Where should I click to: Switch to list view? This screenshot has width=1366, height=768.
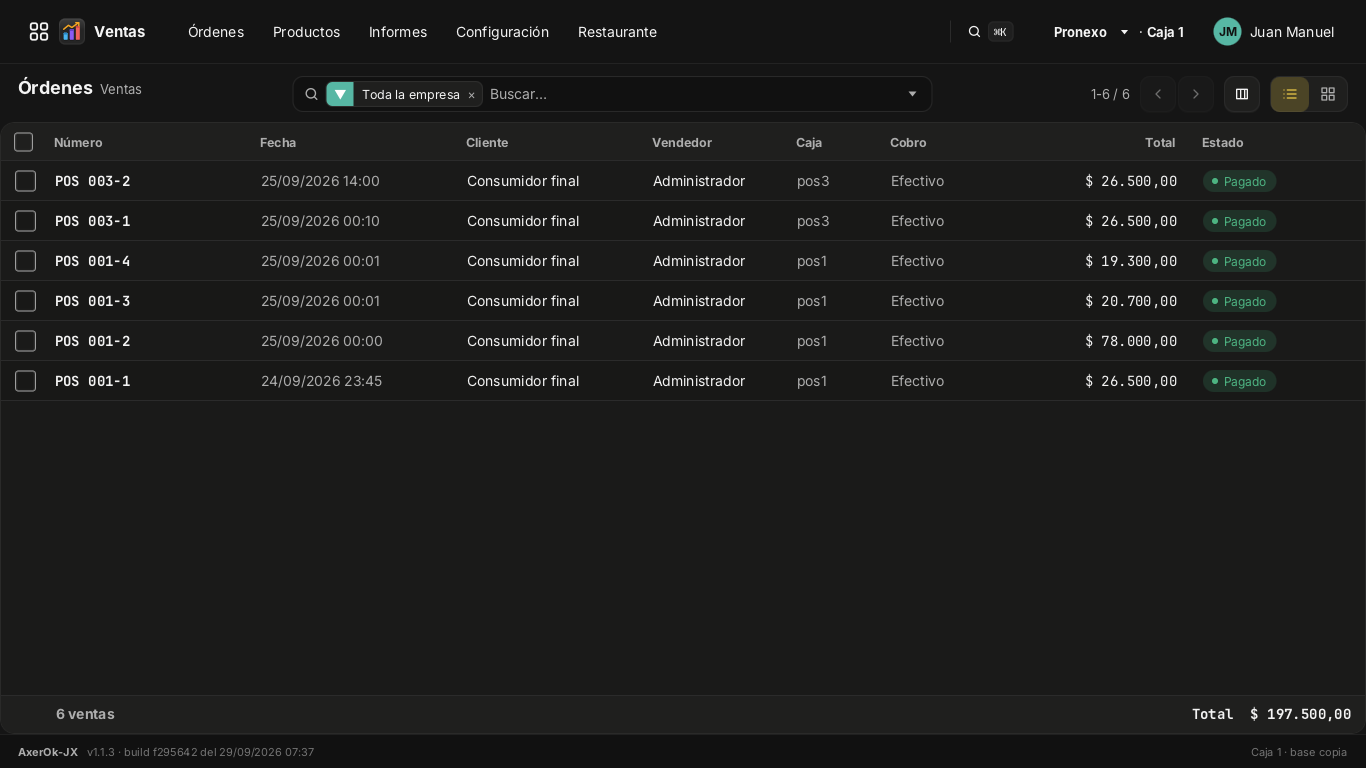1290,94
